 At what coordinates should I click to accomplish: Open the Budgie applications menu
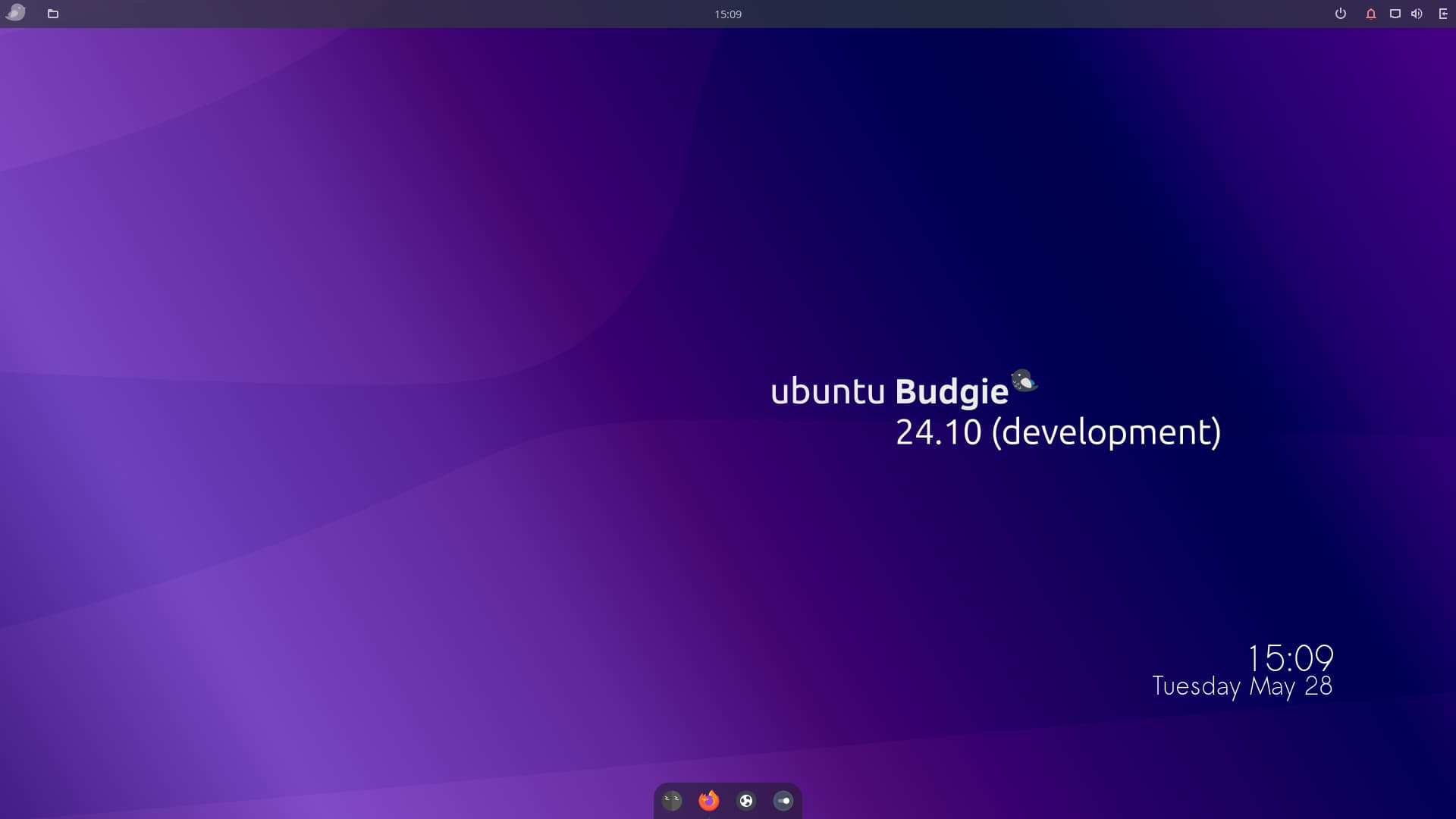pyautogui.click(x=15, y=13)
